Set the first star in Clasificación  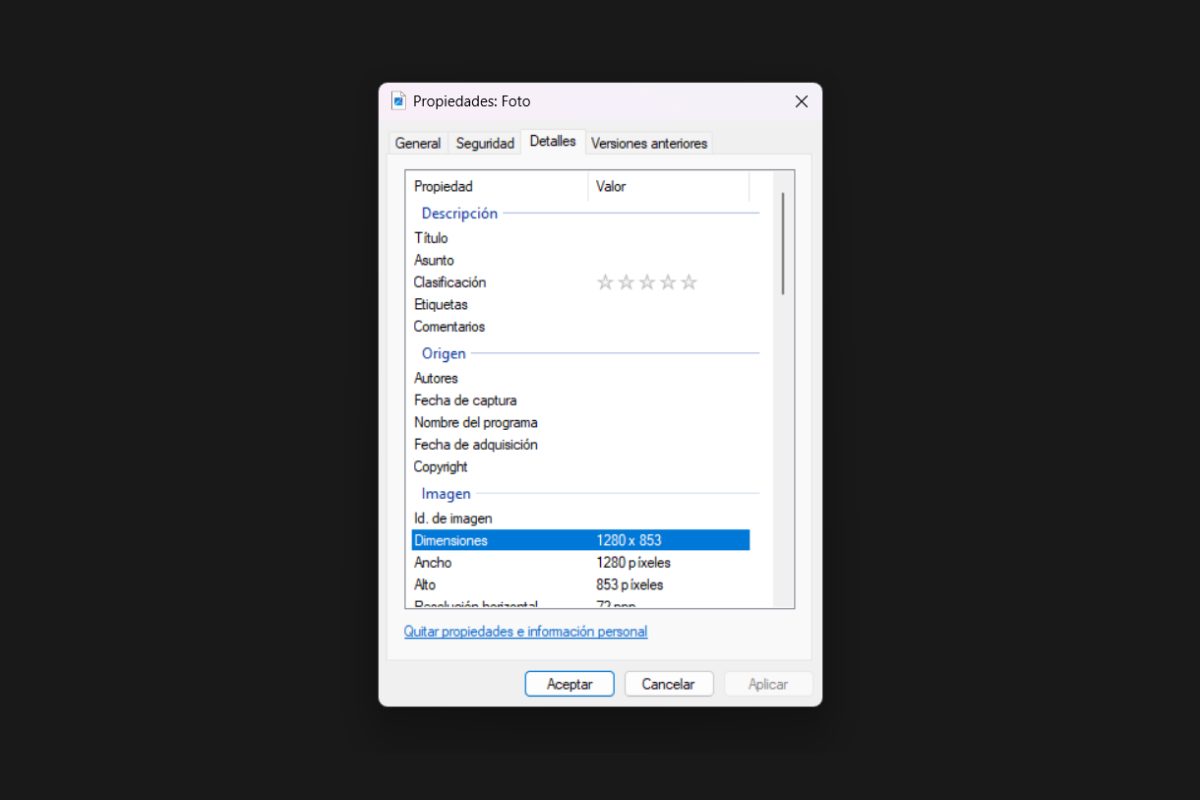[x=605, y=283]
